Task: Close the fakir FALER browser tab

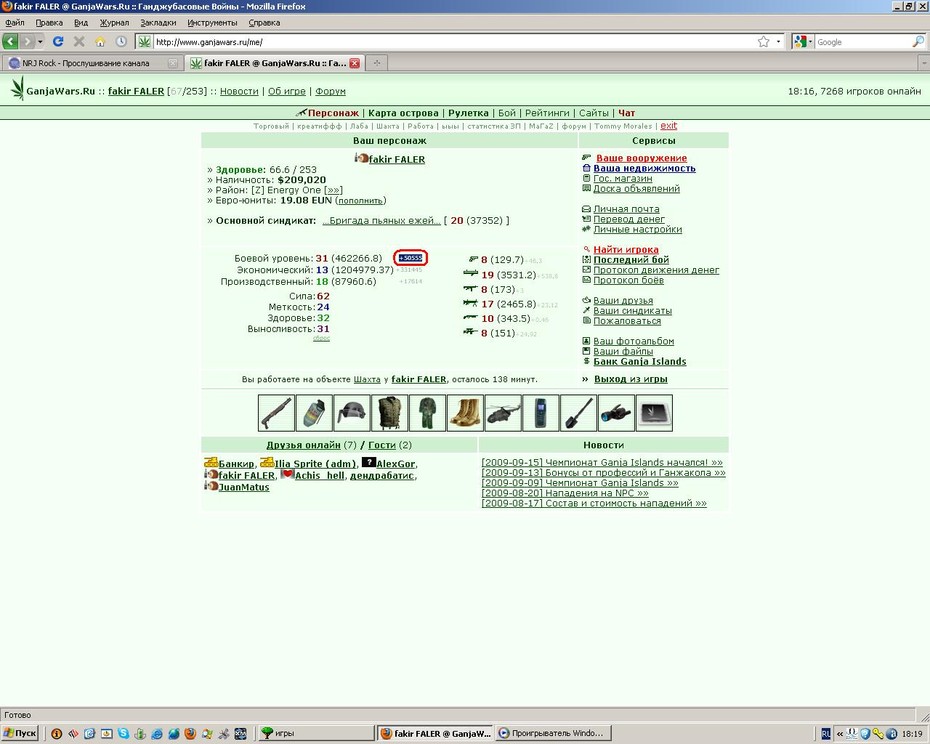Action: coord(355,63)
